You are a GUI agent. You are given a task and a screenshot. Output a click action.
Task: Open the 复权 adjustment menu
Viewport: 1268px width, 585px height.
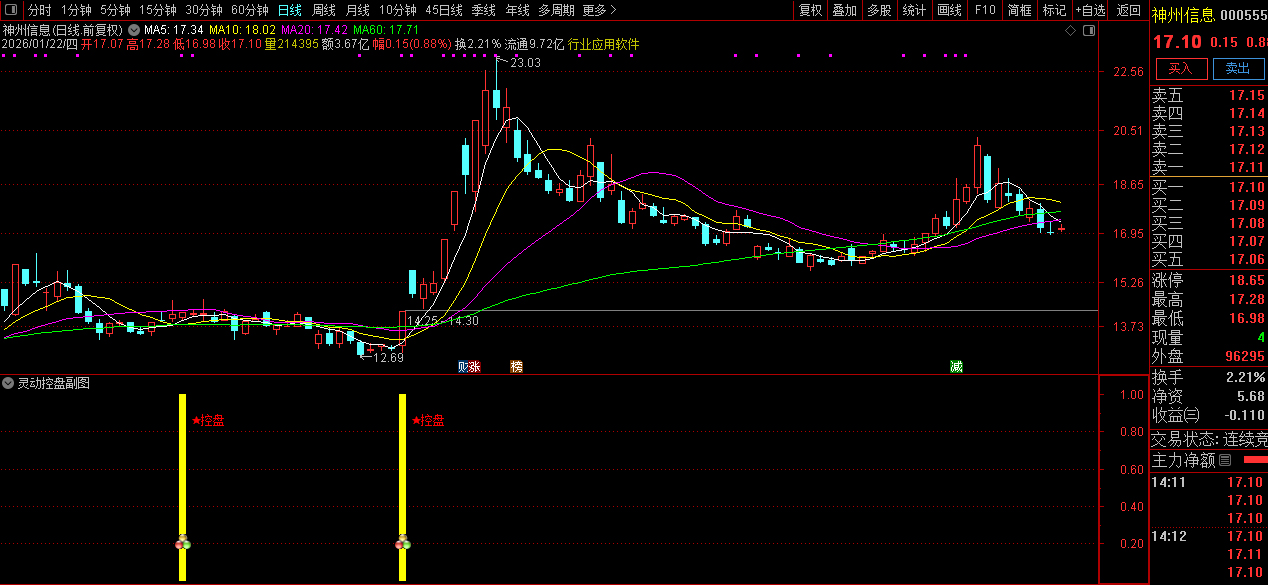pyautogui.click(x=810, y=10)
